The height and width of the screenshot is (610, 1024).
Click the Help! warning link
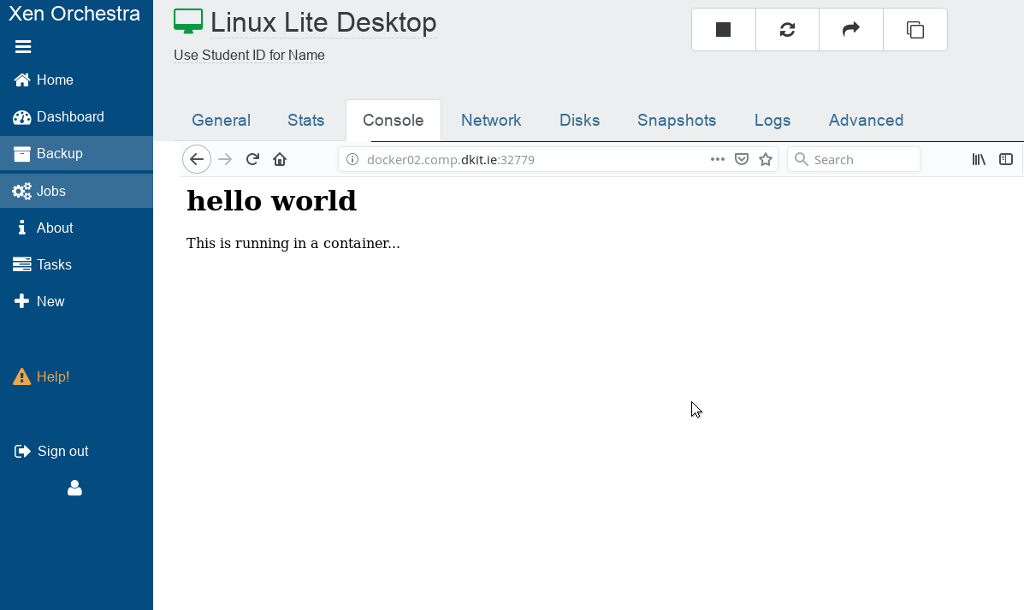click(41, 377)
